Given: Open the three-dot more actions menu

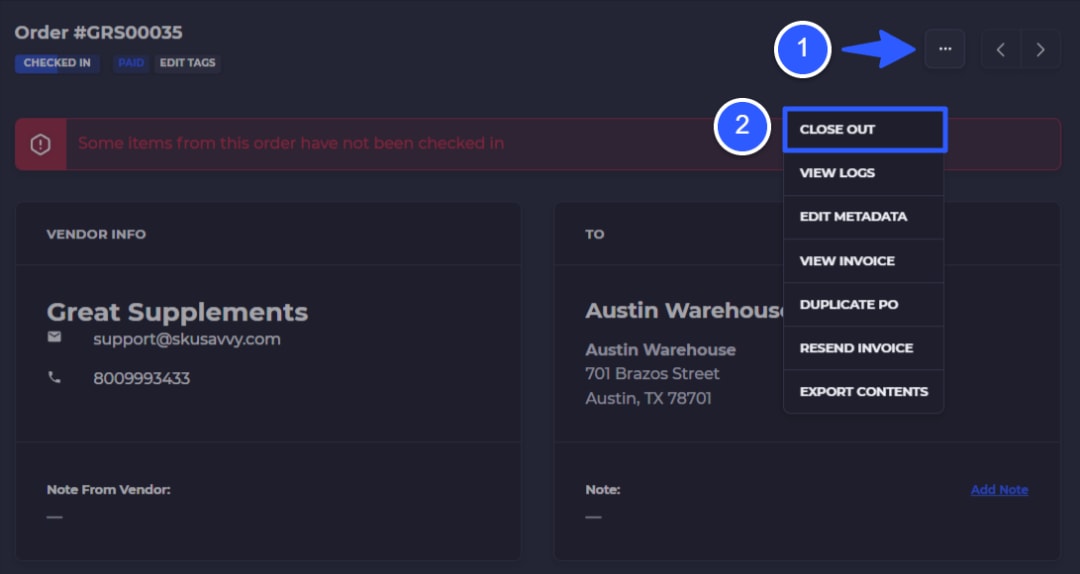Looking at the screenshot, I should click(944, 49).
